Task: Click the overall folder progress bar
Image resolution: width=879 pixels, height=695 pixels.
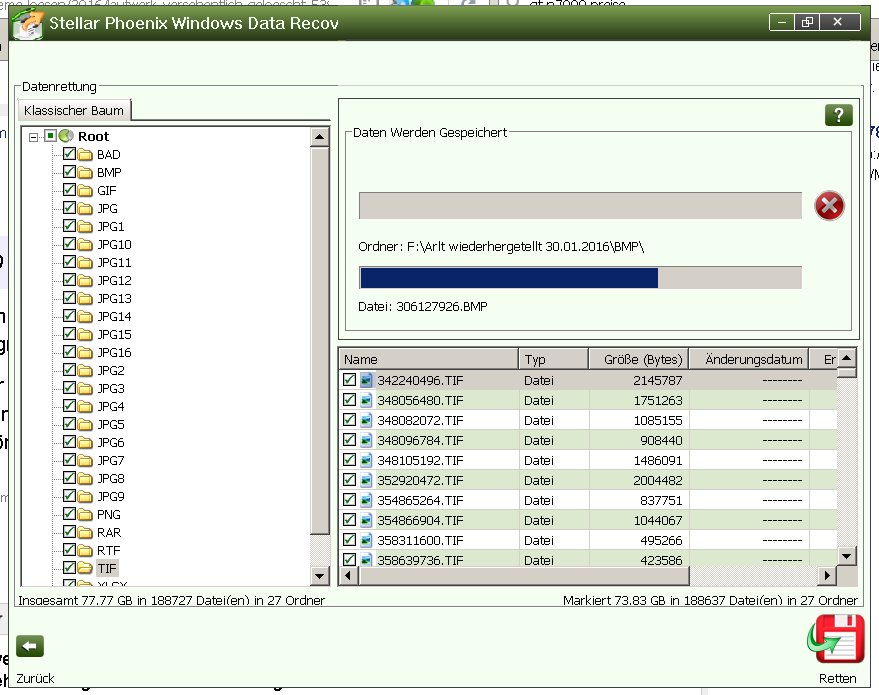Action: click(580, 206)
